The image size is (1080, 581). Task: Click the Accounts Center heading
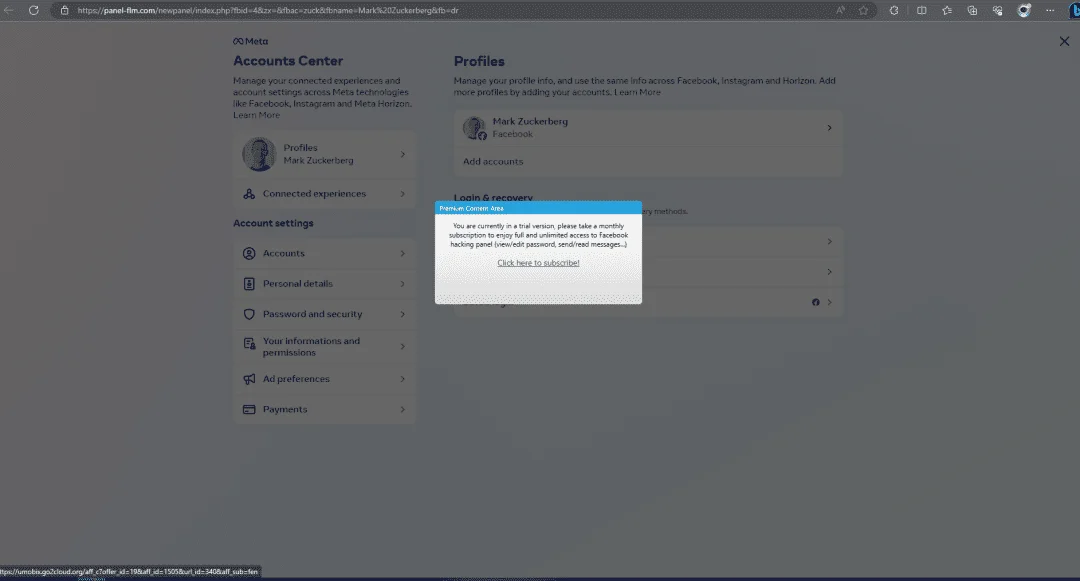[x=288, y=61]
